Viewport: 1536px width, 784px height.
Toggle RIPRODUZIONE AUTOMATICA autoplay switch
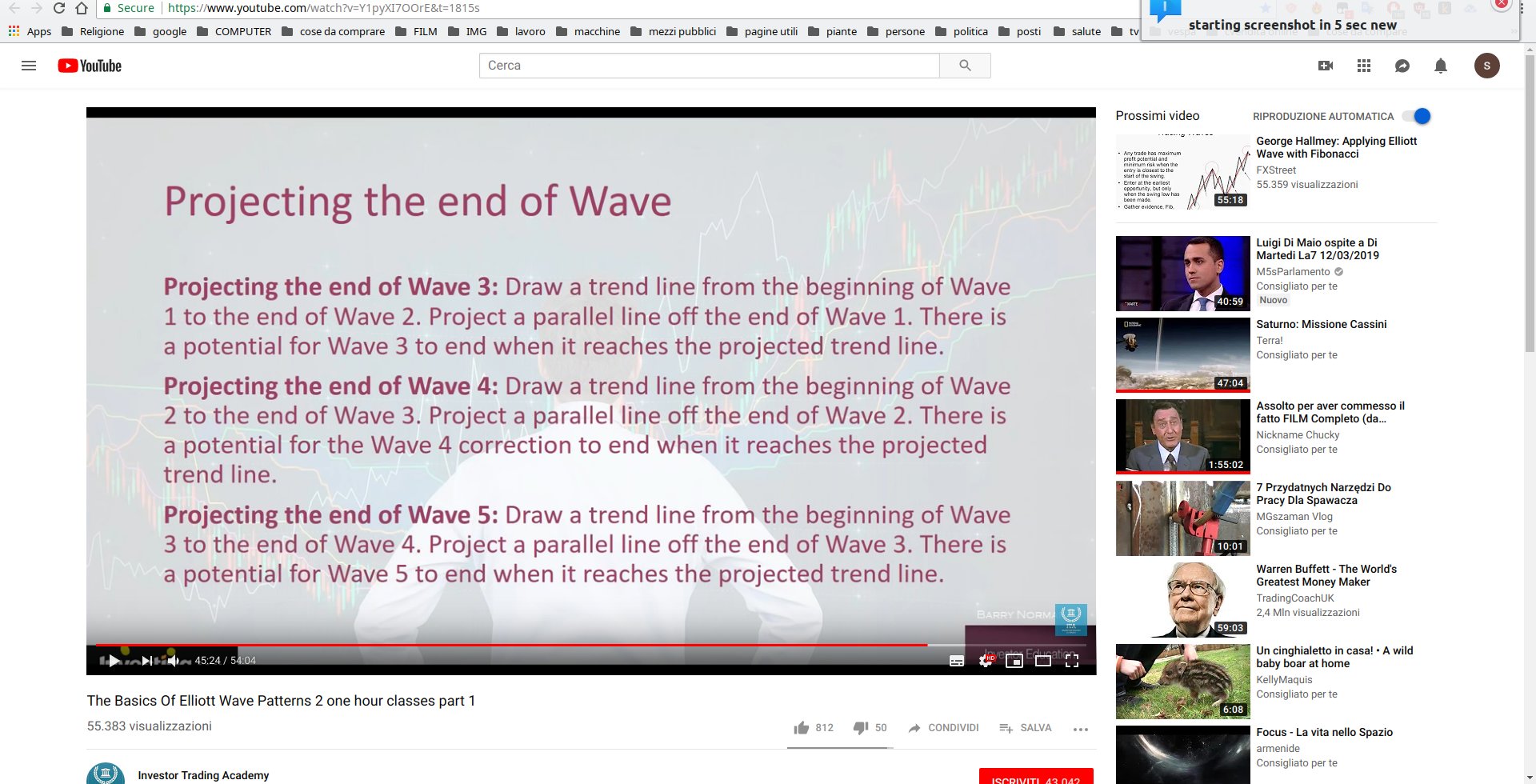click(x=1416, y=116)
